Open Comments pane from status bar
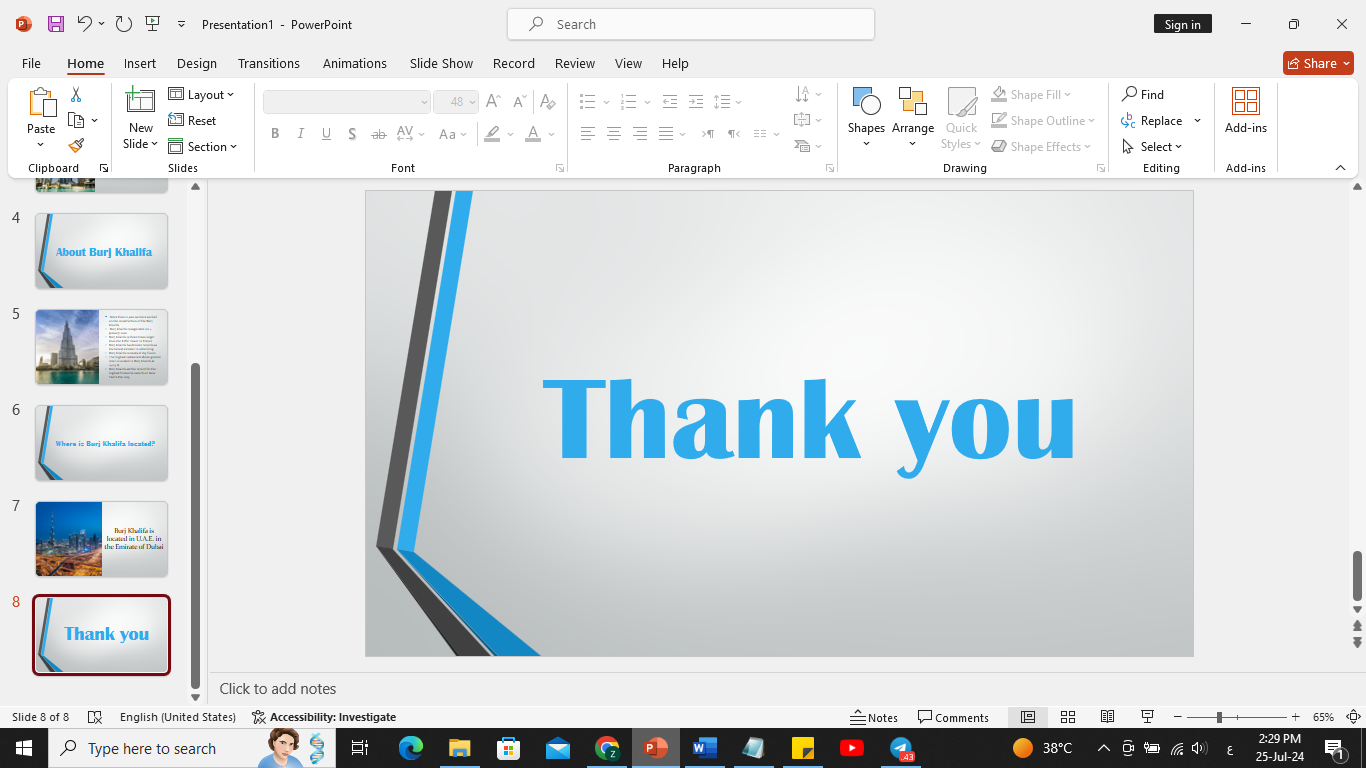 tap(954, 717)
